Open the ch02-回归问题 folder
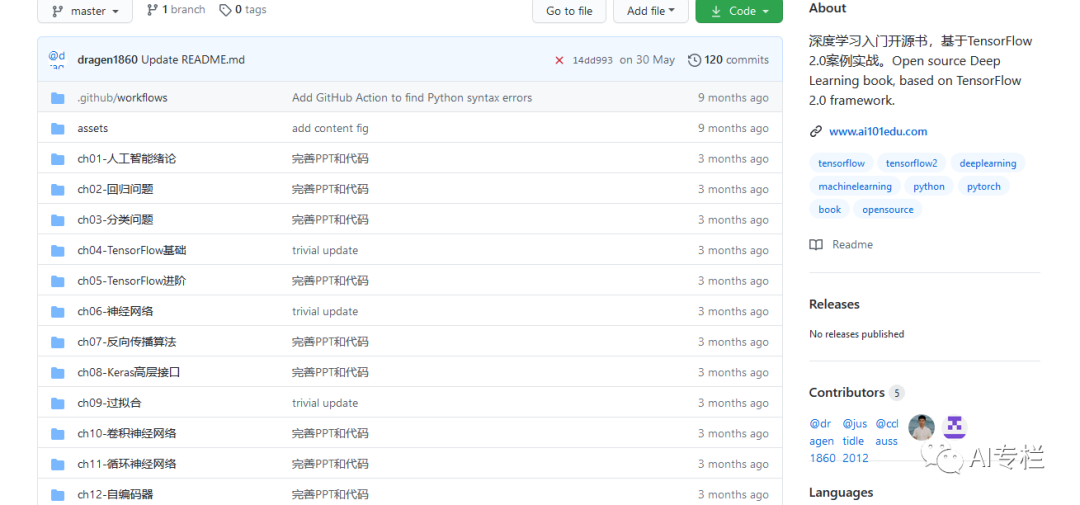This screenshot has width=1080, height=505. tap(115, 189)
